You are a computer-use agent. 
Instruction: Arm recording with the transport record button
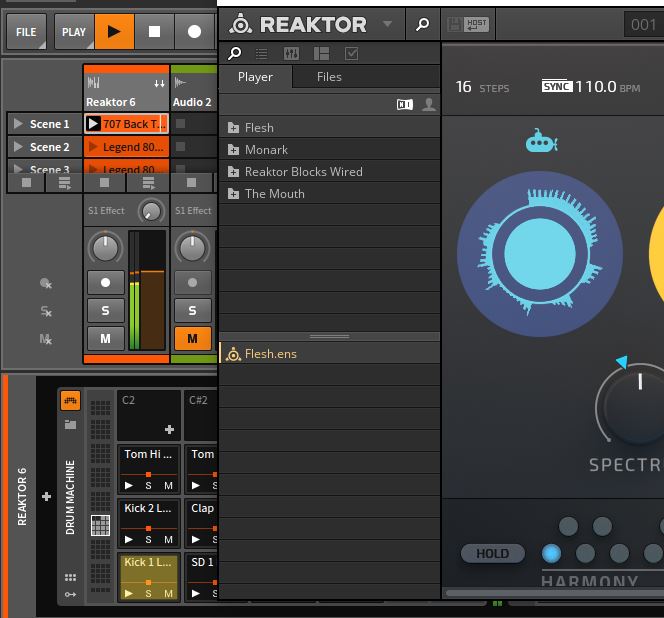pyautogui.click(x=194, y=31)
